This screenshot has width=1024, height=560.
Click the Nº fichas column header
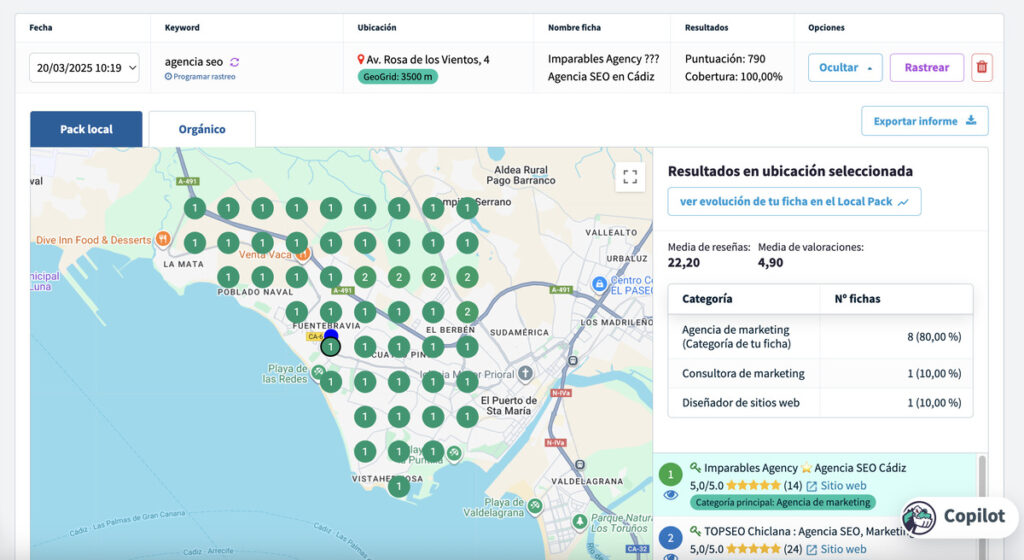pos(857,299)
